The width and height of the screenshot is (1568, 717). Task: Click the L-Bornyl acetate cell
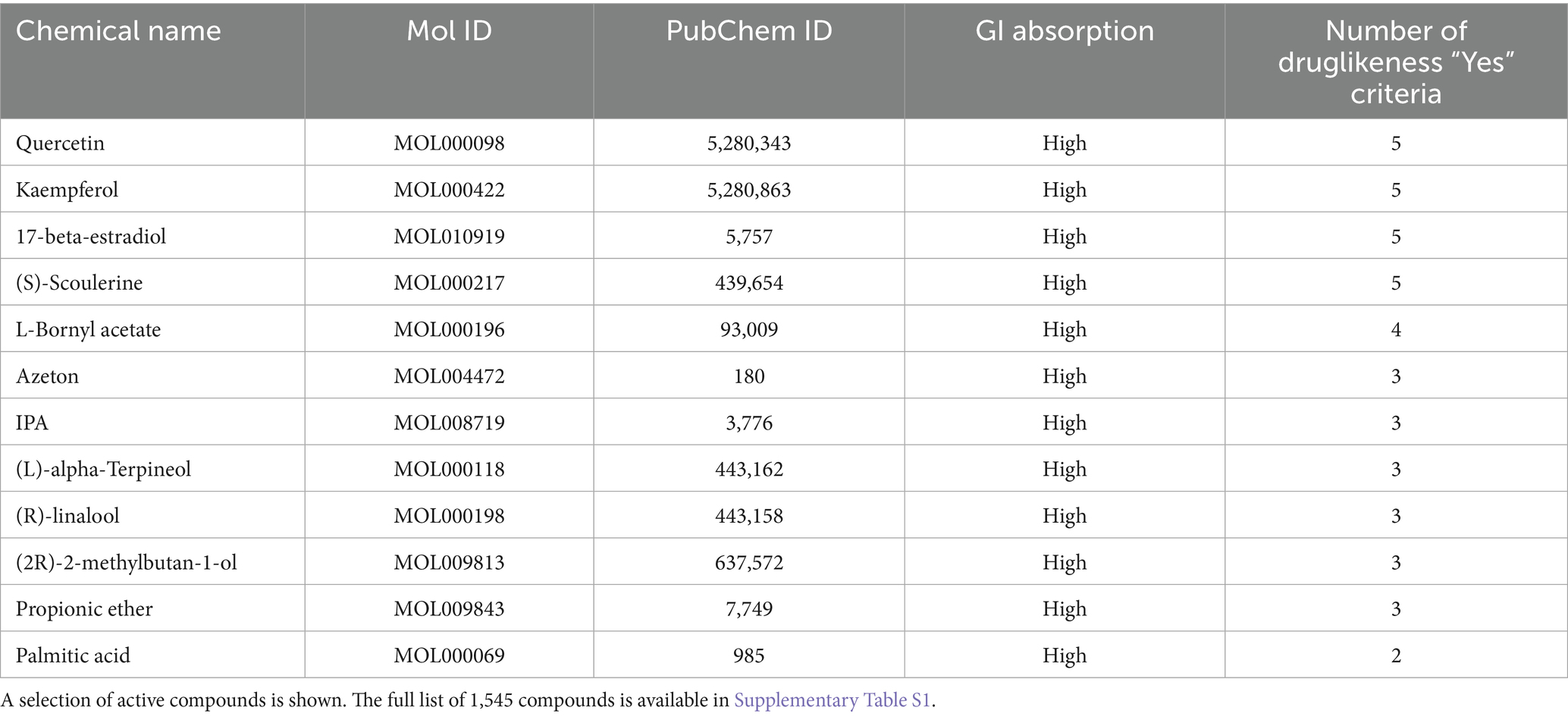pos(89,330)
